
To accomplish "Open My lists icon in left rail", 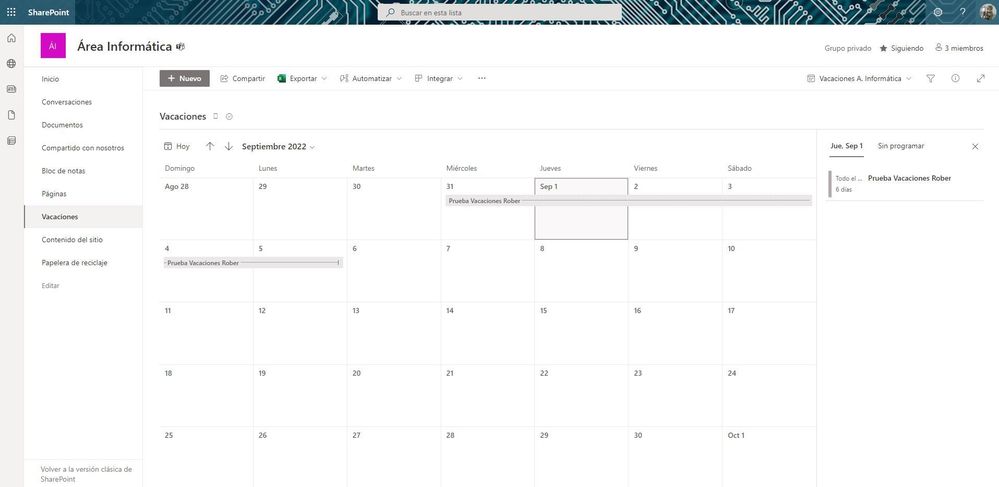I will click(x=11, y=141).
